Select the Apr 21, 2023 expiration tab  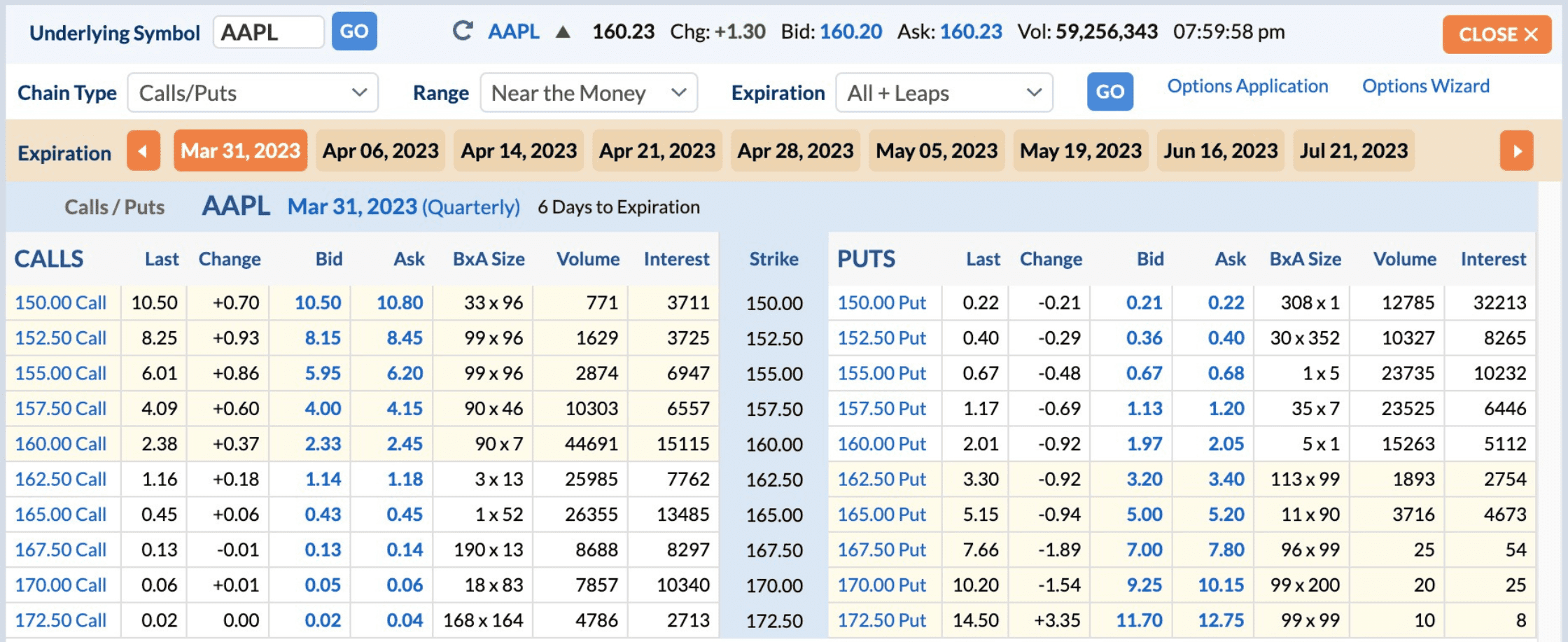coord(657,151)
